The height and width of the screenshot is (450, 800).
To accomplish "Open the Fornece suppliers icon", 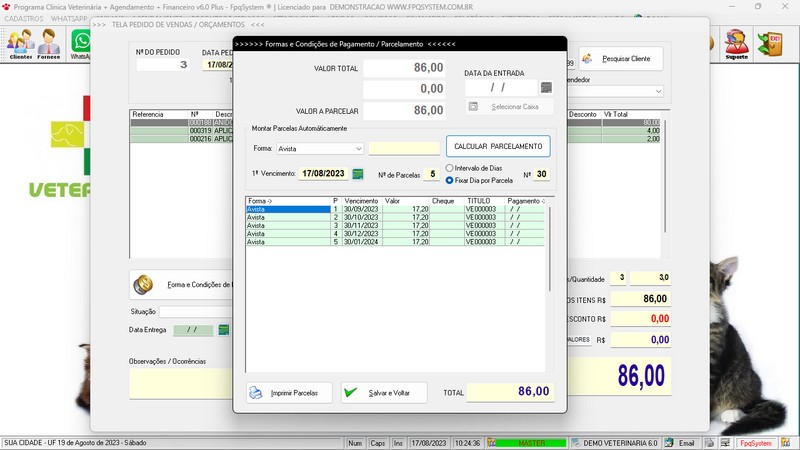I will pyautogui.click(x=48, y=44).
